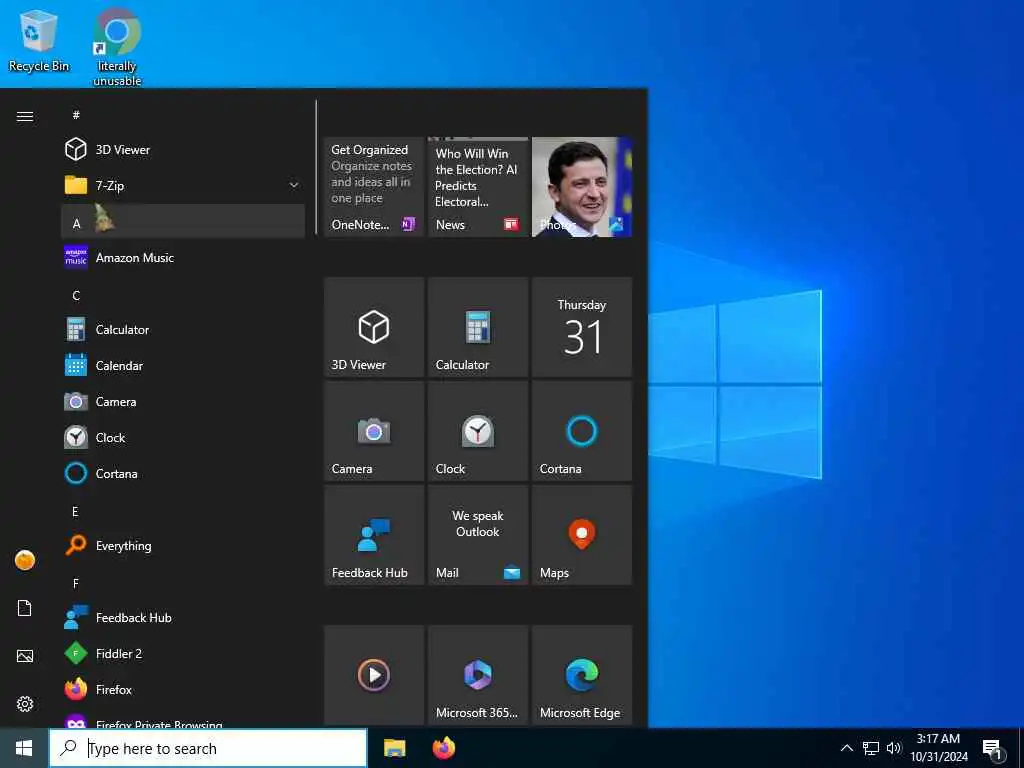Open the Camera tile

374,431
